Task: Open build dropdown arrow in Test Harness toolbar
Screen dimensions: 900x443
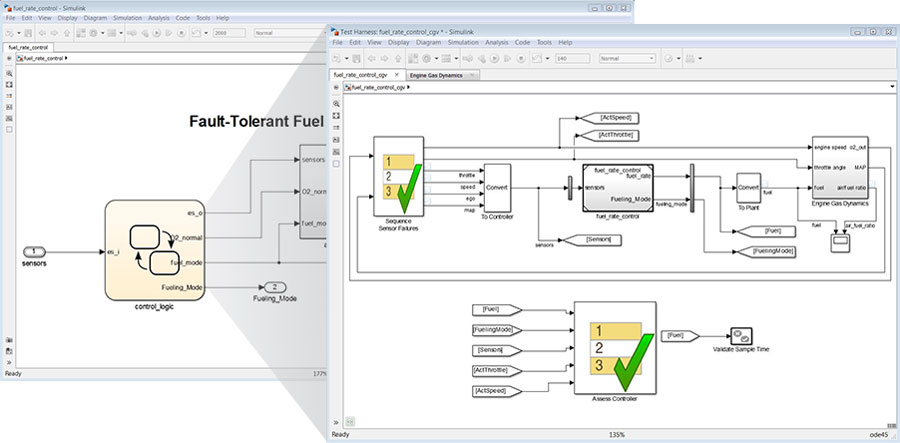Action: pos(700,59)
